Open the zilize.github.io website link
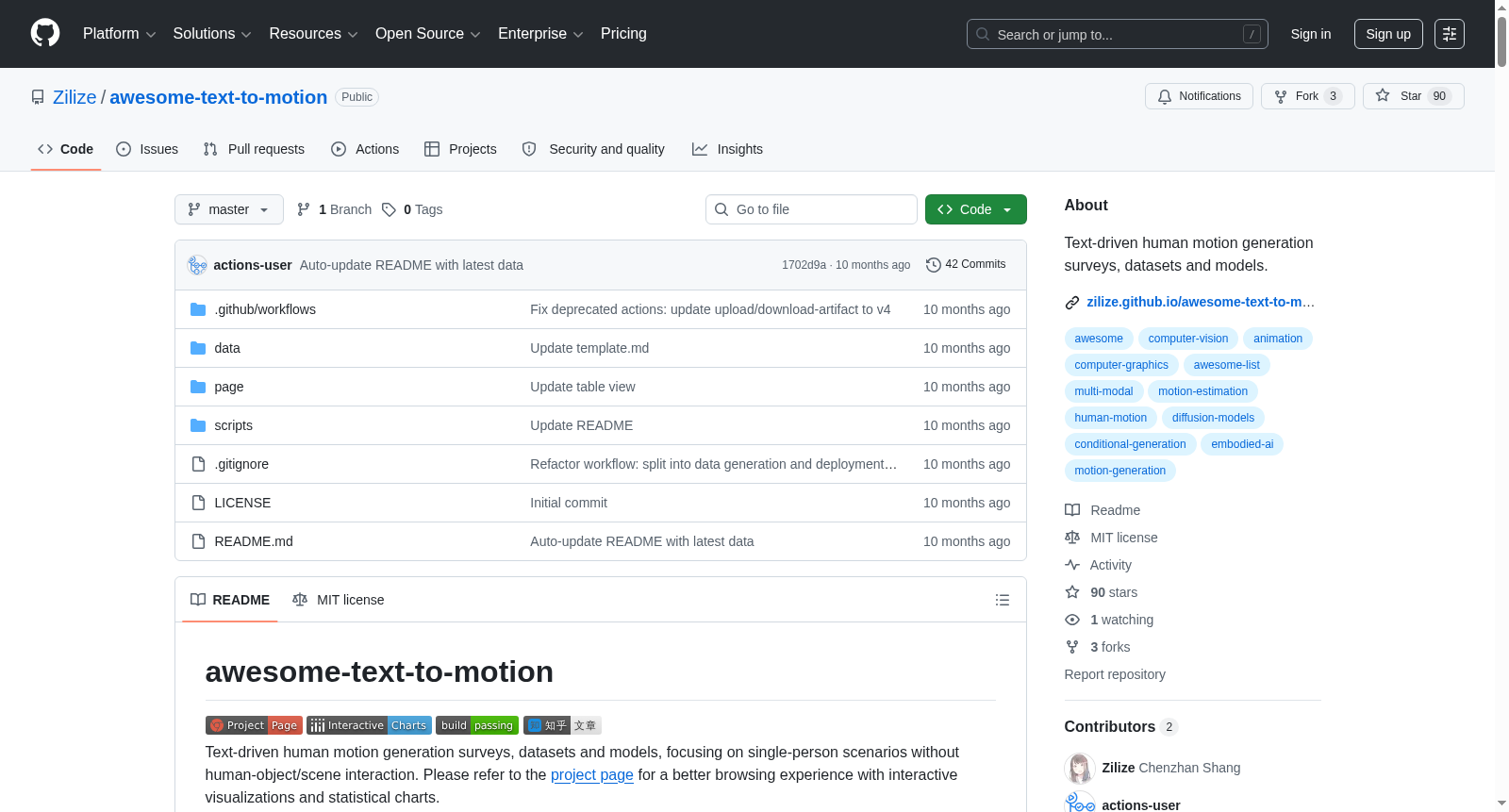The width and height of the screenshot is (1509, 812). coord(1200,302)
